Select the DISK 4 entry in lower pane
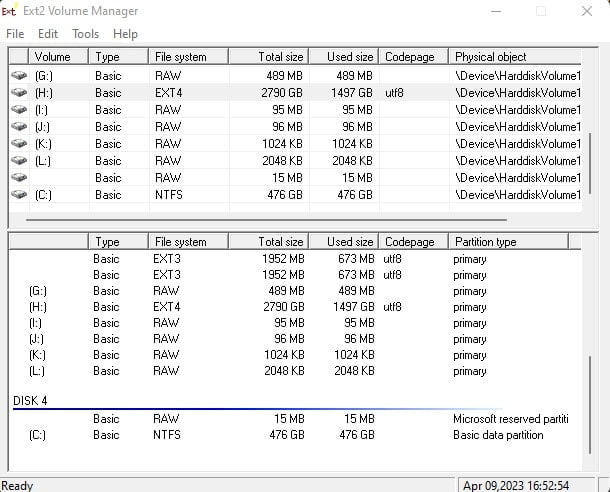The width and height of the screenshot is (610, 492). pyautogui.click(x=30, y=401)
